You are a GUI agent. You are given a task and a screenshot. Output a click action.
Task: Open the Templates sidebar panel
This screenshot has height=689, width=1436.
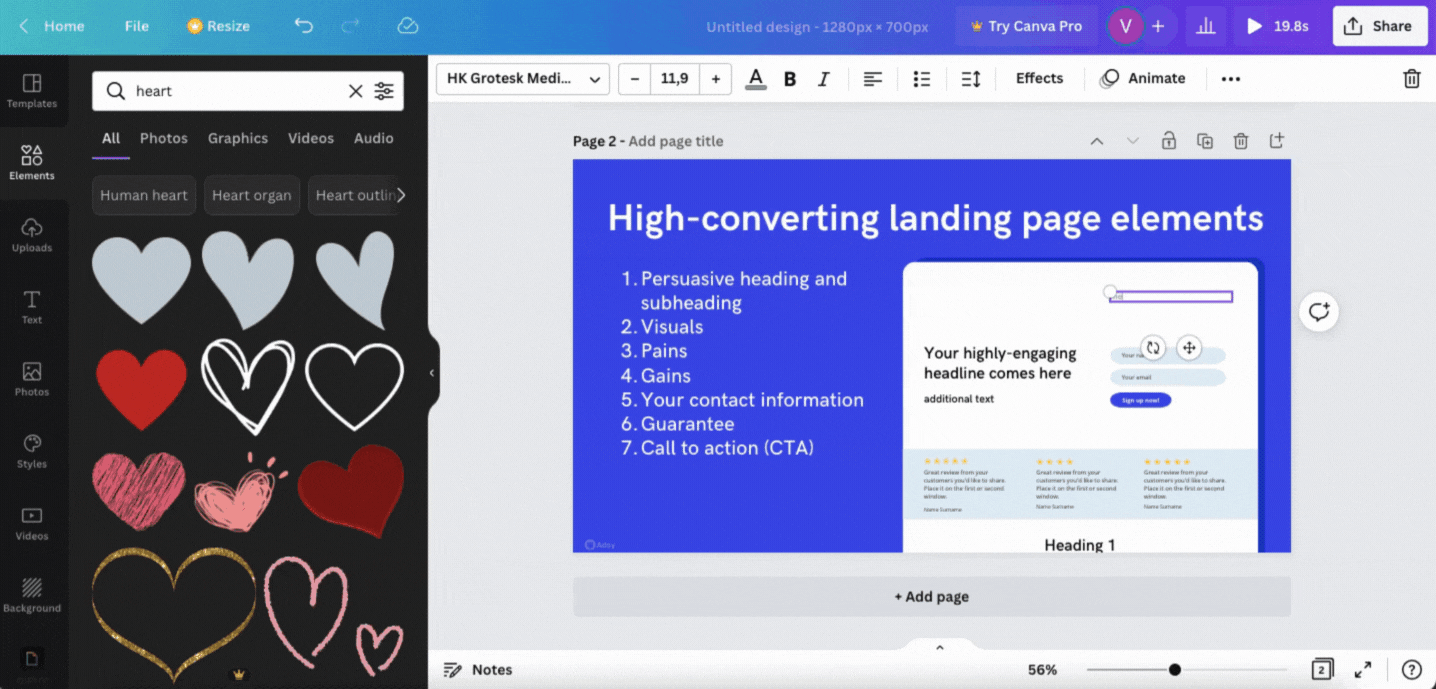[32, 91]
